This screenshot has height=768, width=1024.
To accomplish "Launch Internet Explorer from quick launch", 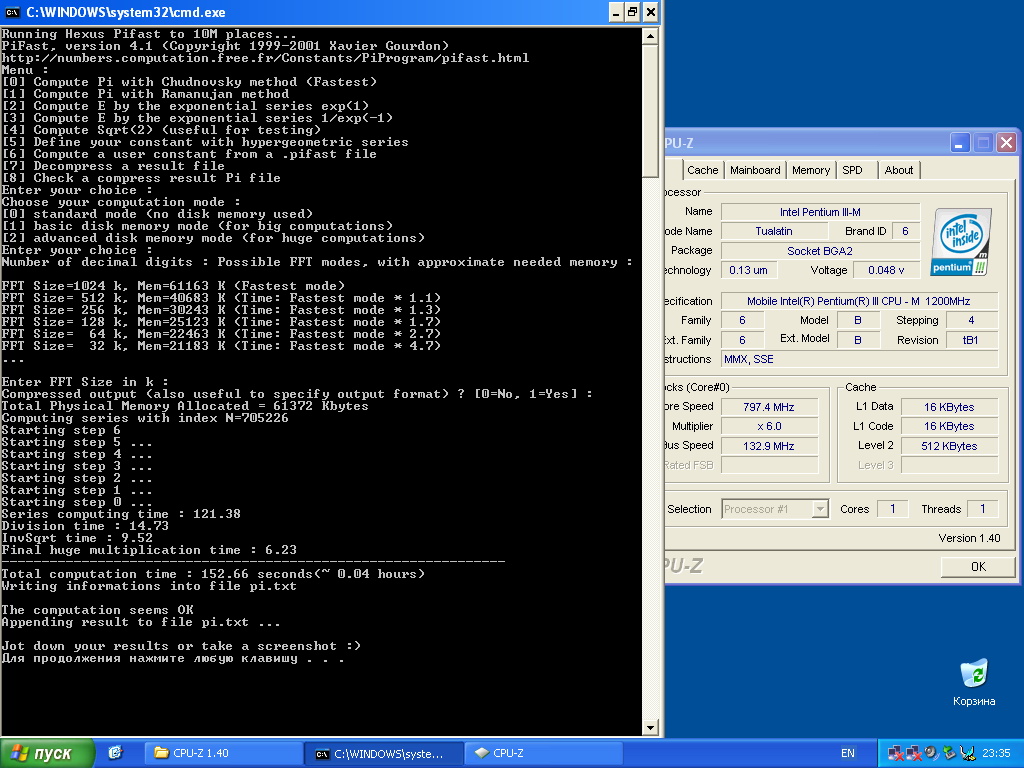I will point(115,753).
